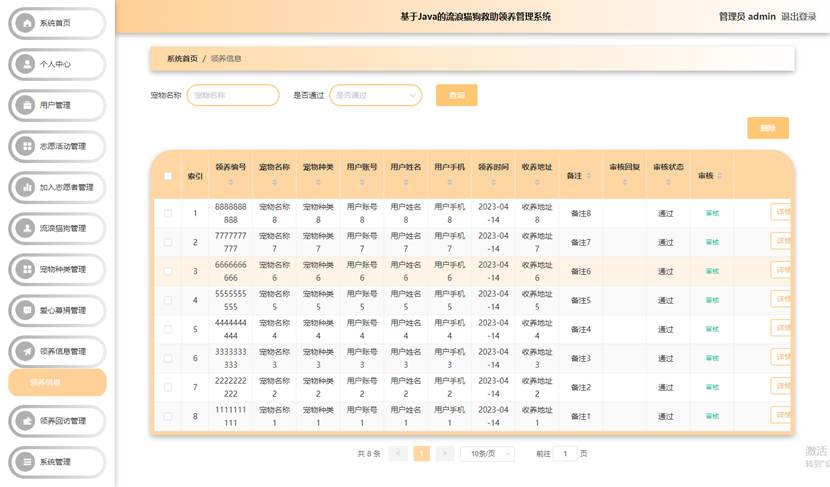
Task: Check the checkbox for row index 1
Action: tap(168, 213)
